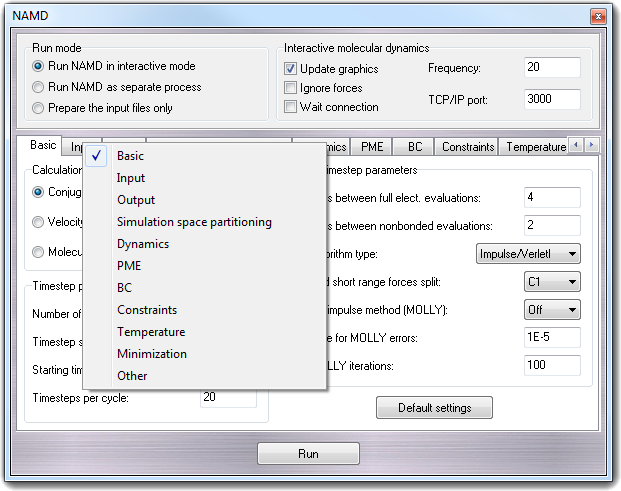Select Run NAMD as separate process
The width and height of the screenshot is (621, 491).
point(39,87)
